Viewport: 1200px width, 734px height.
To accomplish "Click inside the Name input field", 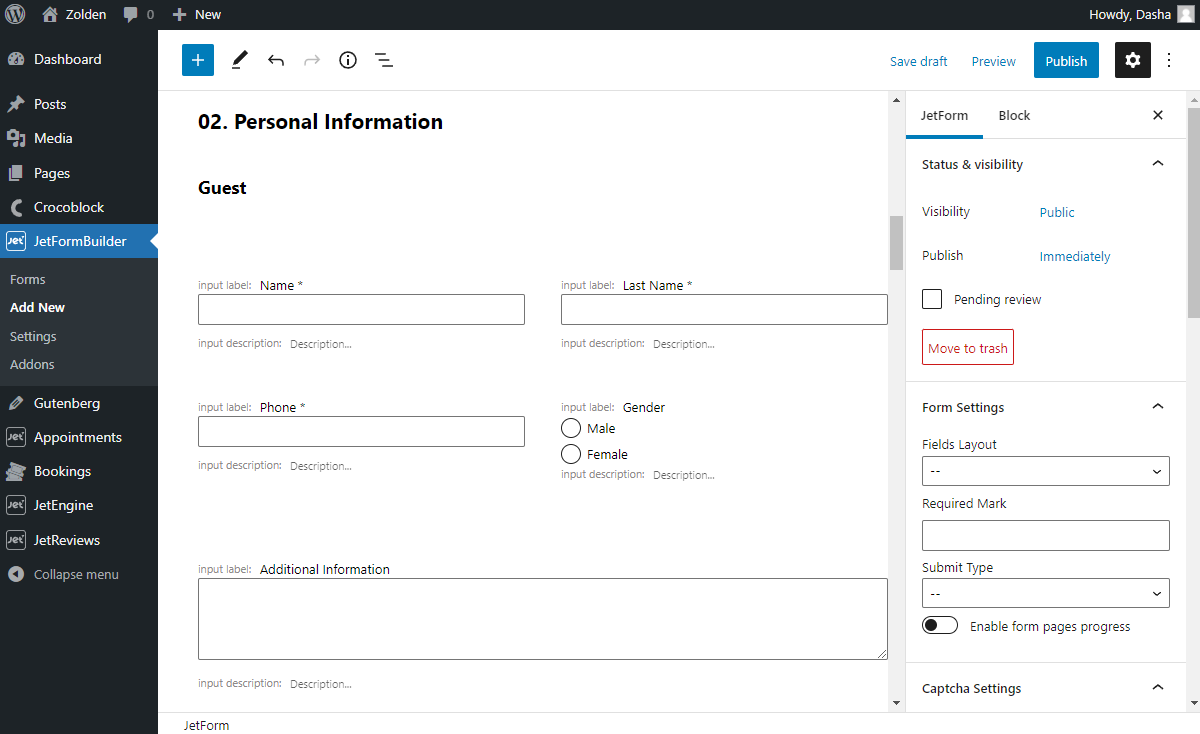I will [x=360, y=309].
